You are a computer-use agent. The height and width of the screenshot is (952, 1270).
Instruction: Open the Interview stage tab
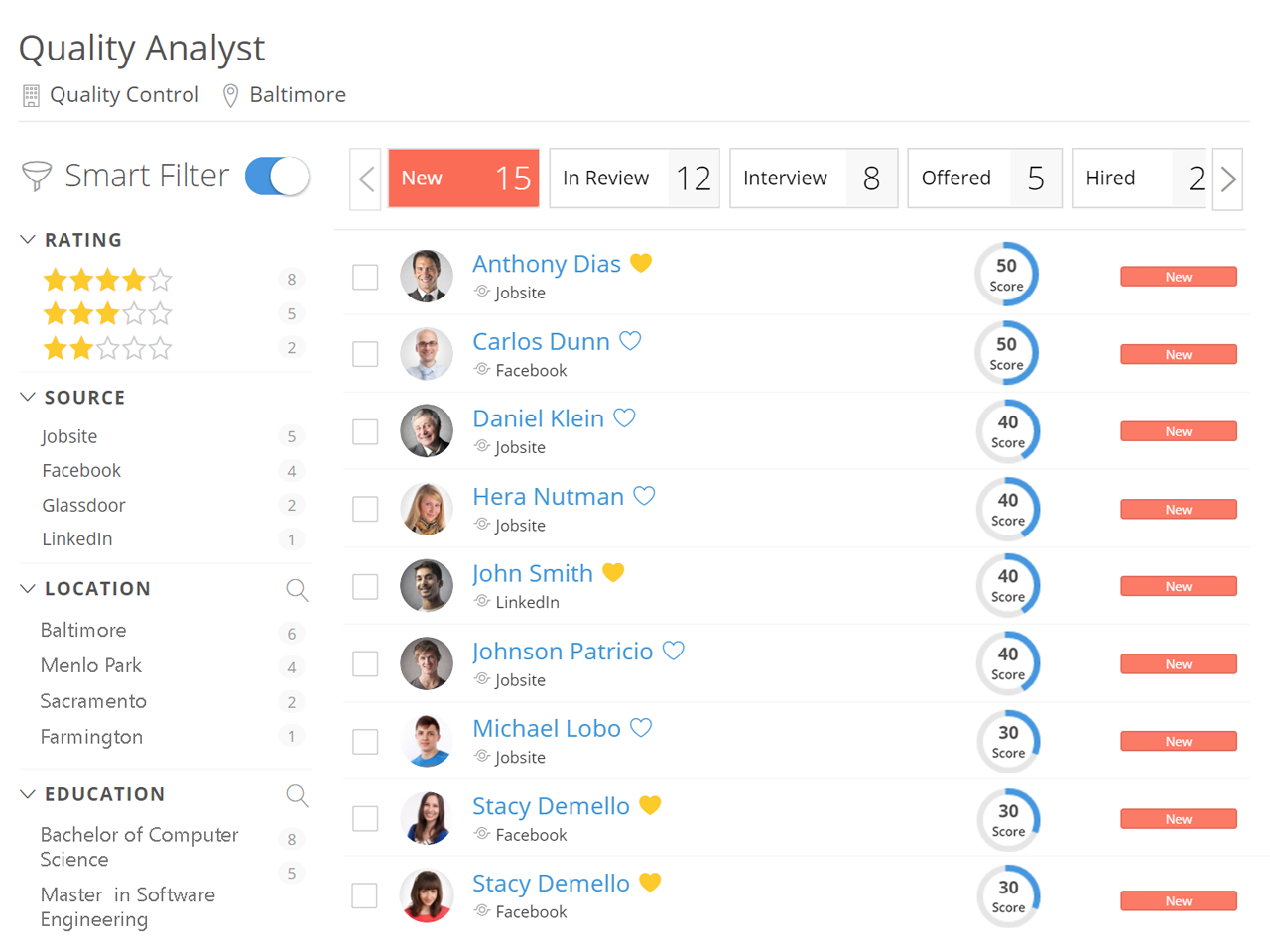813,178
